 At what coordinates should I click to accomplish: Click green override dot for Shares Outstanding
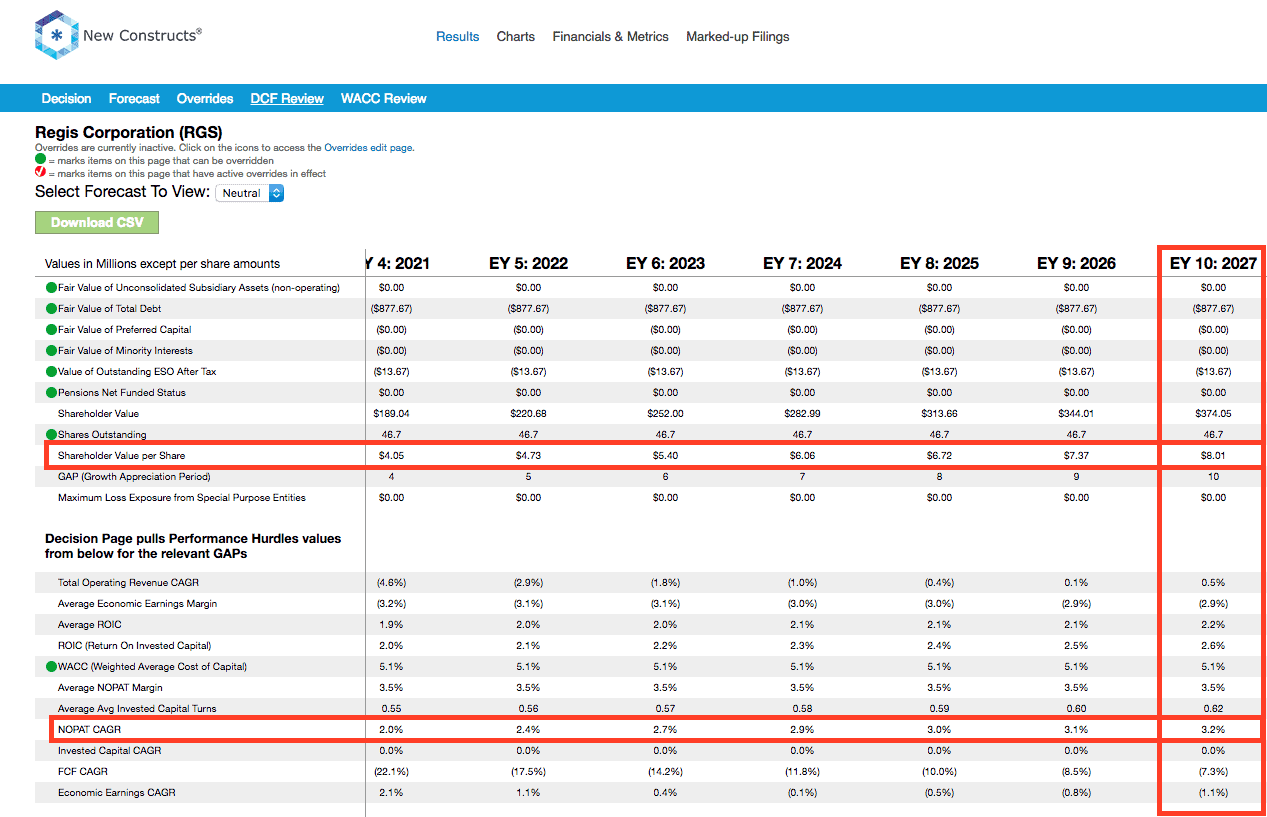(x=51, y=435)
